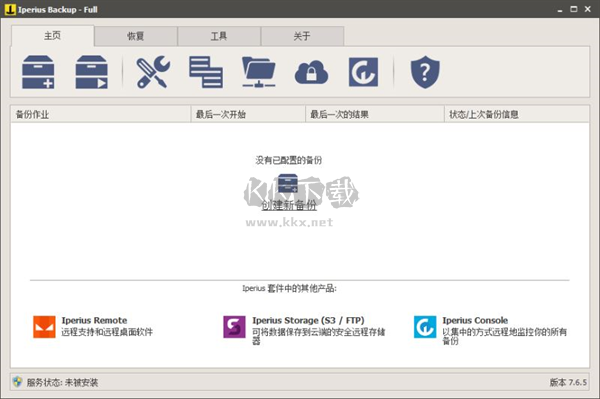Viewport: 600px width, 399px height.
Task: Maximize the Iperius Backup window
Action: click(x=574, y=9)
